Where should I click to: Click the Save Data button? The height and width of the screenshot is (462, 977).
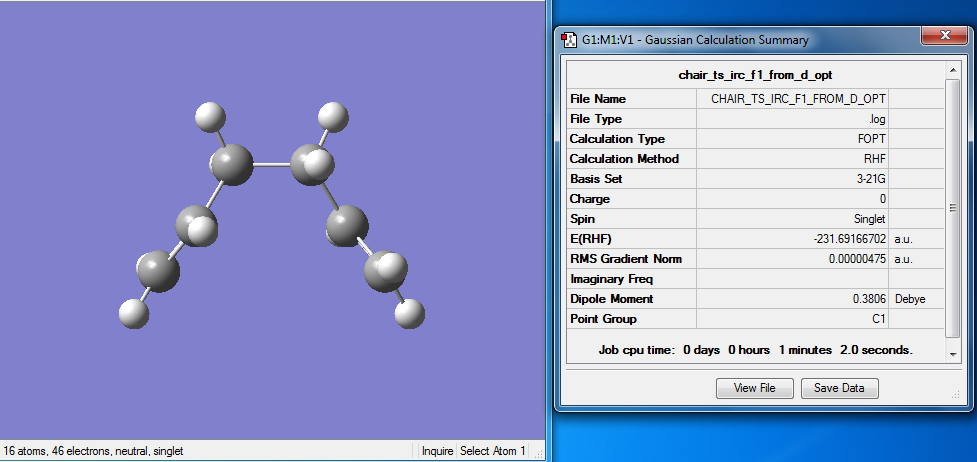click(839, 388)
